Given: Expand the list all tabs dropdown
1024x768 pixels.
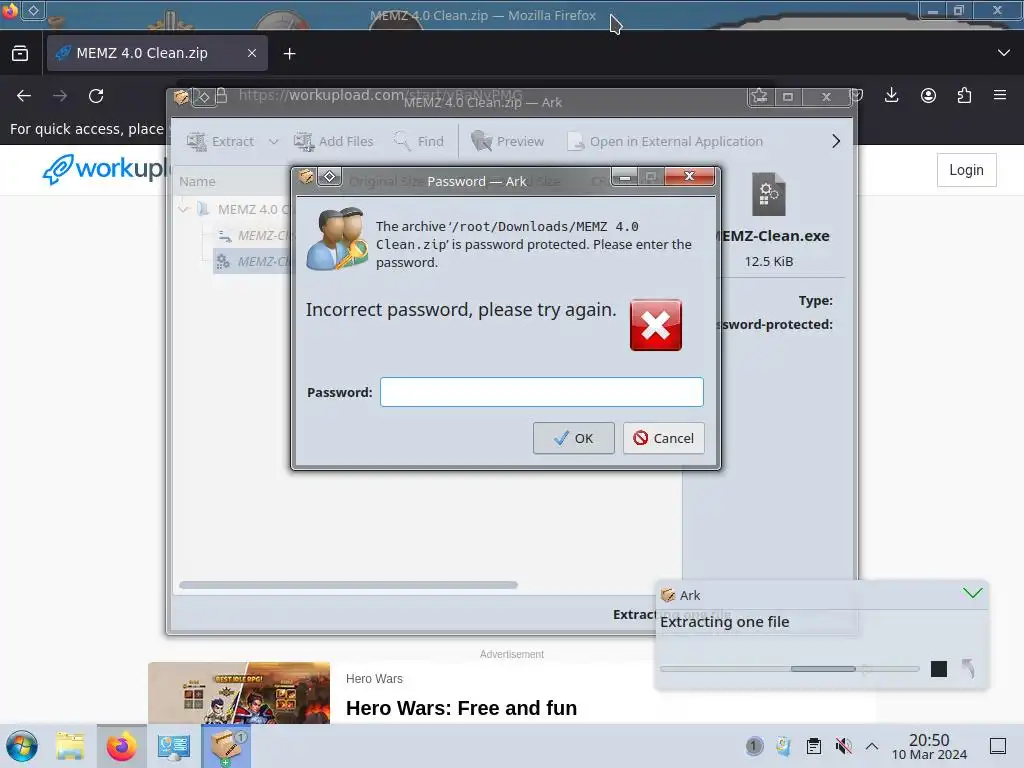Looking at the screenshot, I should click(1004, 53).
